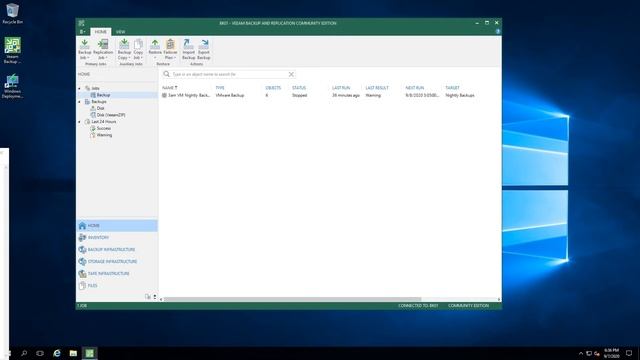640x360 pixels.
Task: Sort by the LAST RESULT column header
Action: (377, 88)
